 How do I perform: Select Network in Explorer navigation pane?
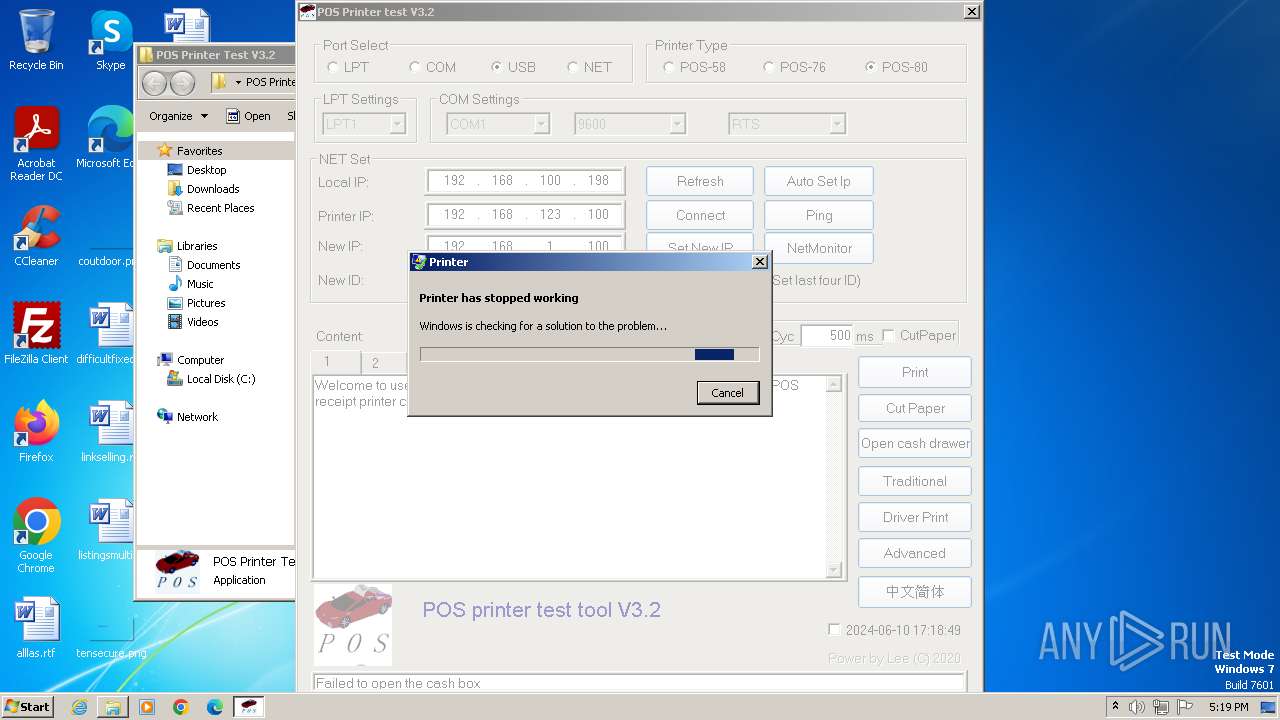pyautogui.click(x=197, y=417)
